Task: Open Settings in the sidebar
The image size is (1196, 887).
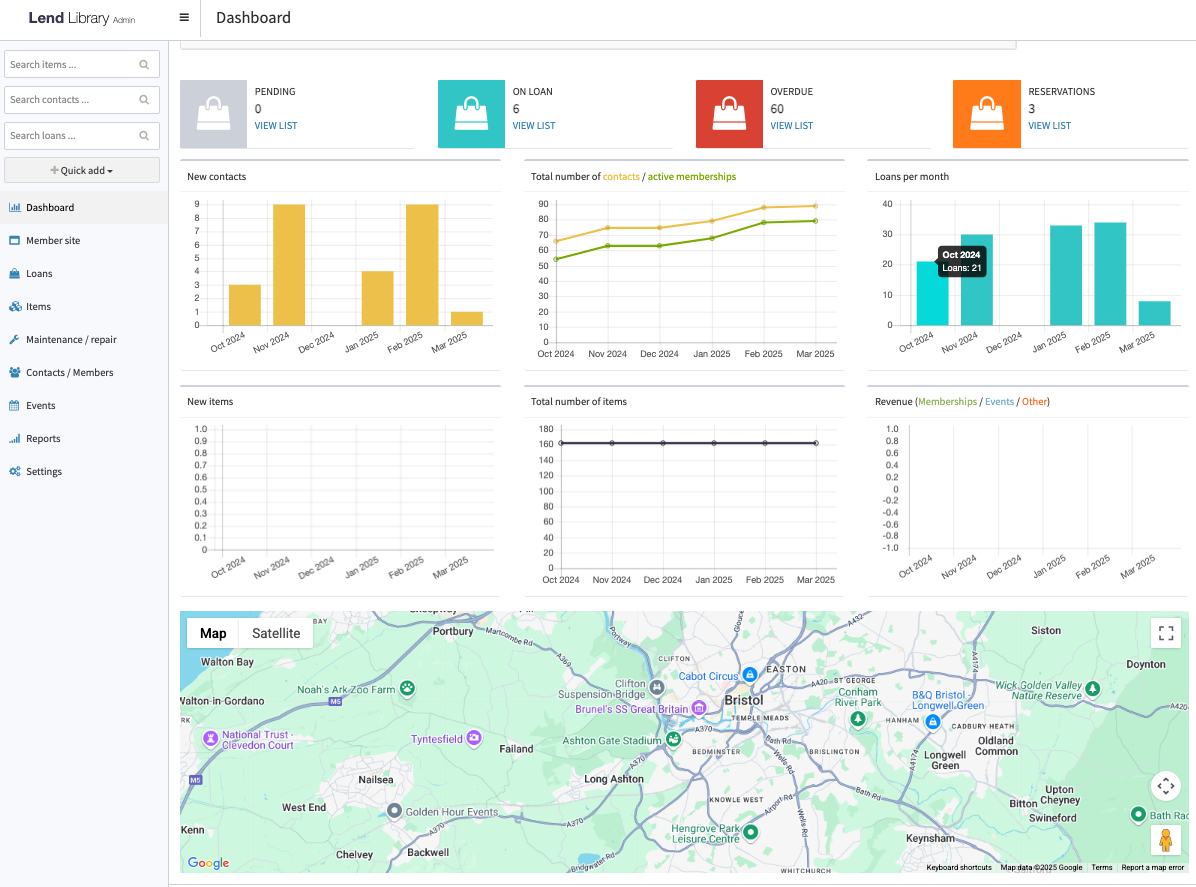Action: click(x=44, y=471)
